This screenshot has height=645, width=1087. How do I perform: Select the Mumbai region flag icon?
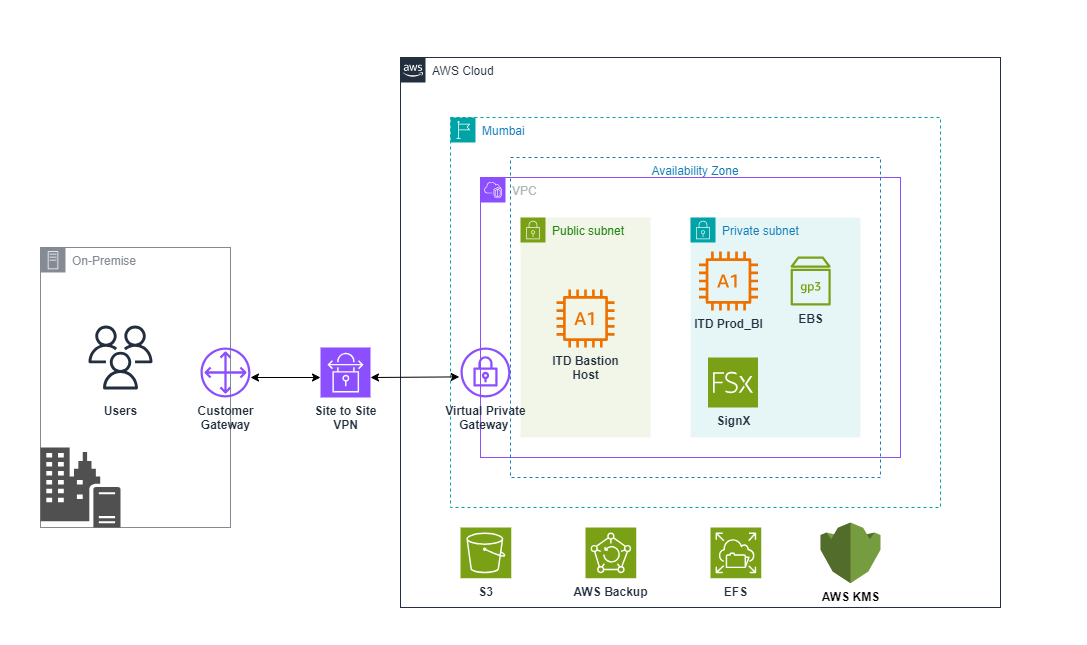pyautogui.click(x=462, y=130)
